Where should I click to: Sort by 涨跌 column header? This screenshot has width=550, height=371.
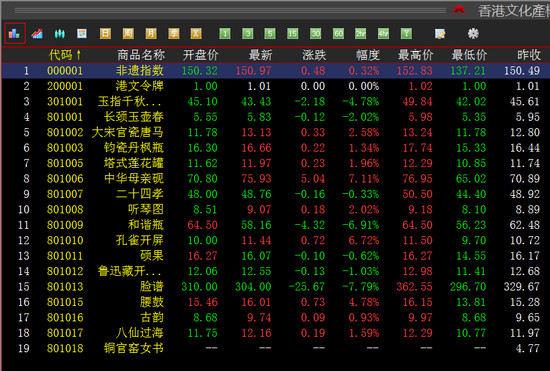pyautogui.click(x=314, y=55)
